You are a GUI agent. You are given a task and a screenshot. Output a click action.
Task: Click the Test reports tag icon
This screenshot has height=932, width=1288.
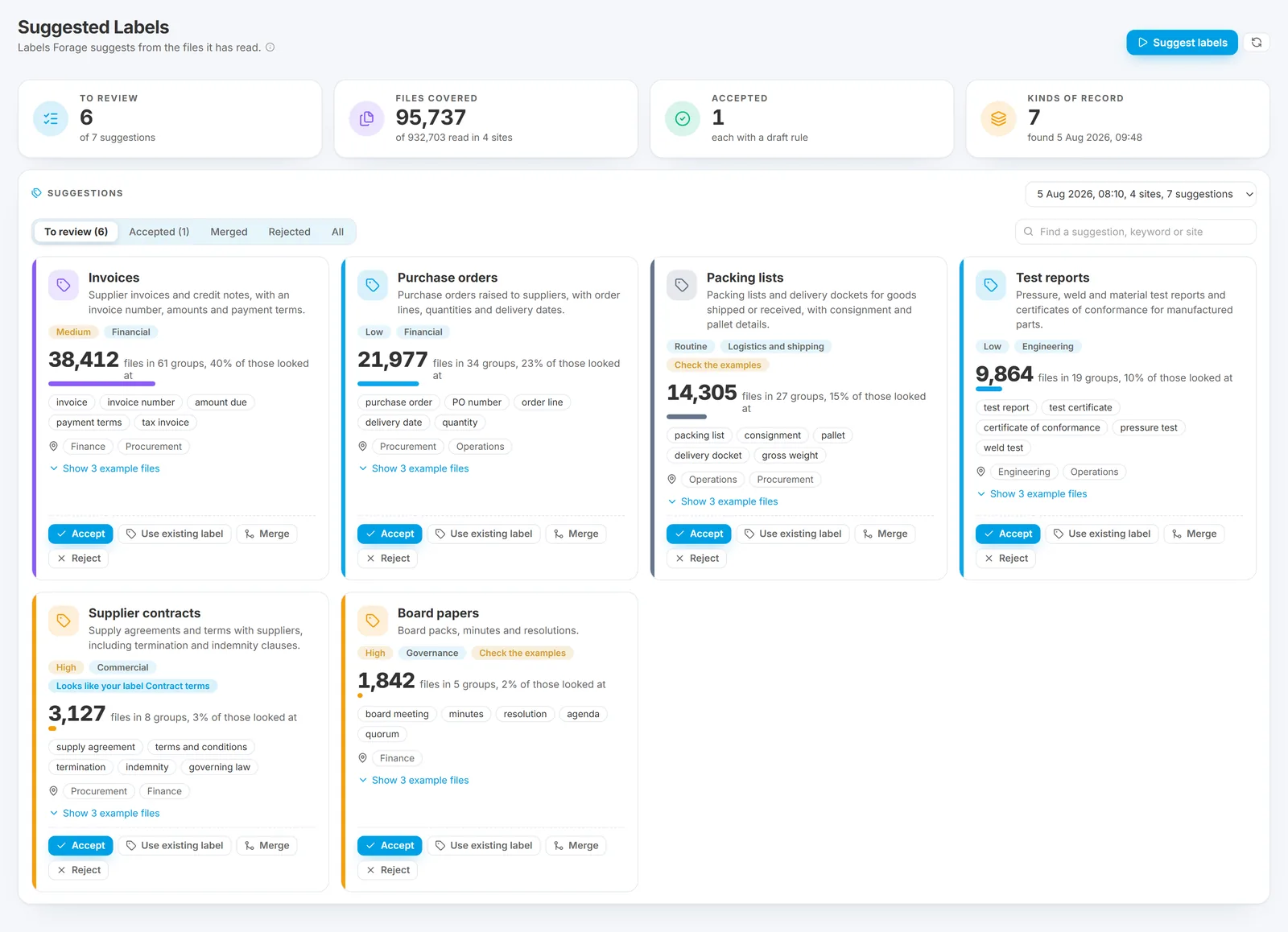coord(991,285)
